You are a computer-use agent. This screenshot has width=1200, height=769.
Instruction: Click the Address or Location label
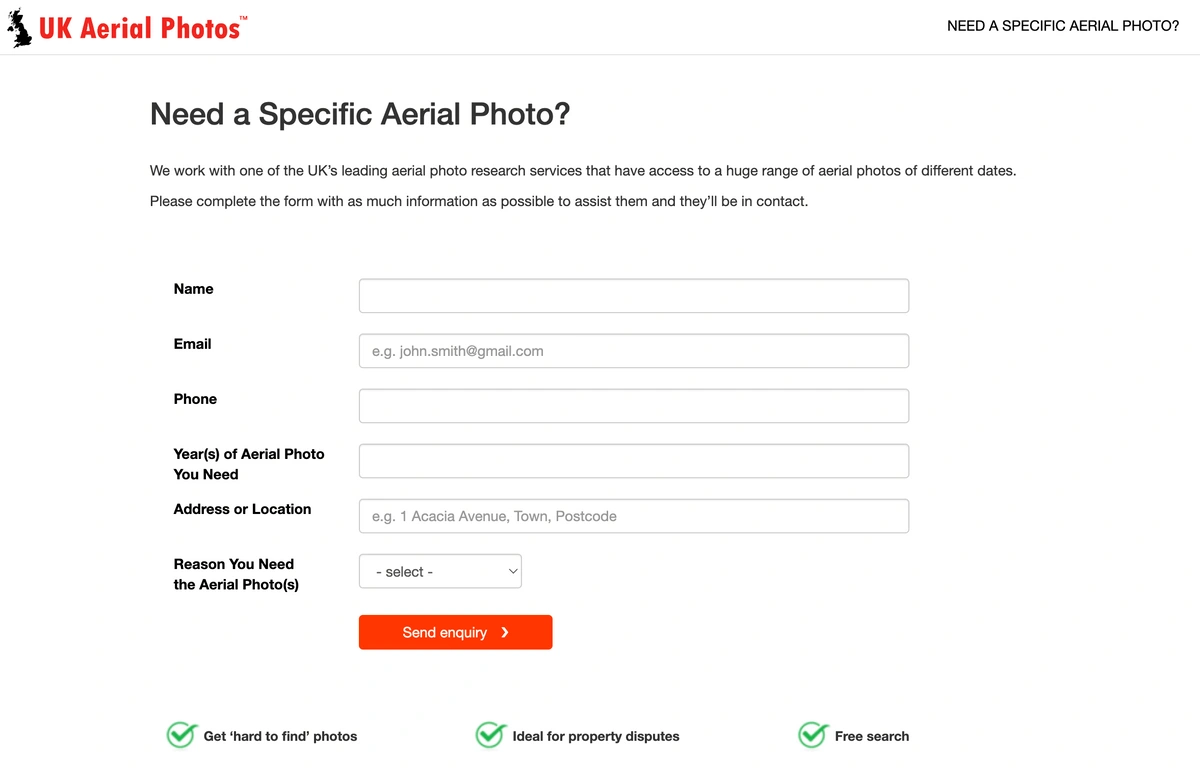coord(242,509)
